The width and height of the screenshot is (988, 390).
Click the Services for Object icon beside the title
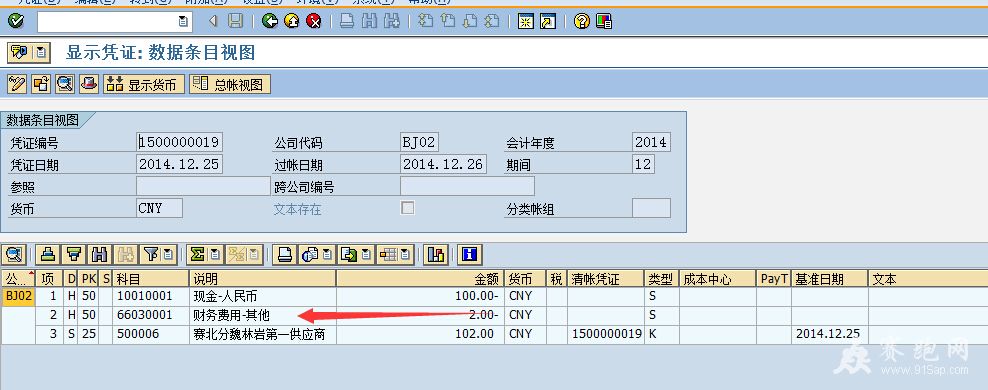pyautogui.click(x=20, y=52)
